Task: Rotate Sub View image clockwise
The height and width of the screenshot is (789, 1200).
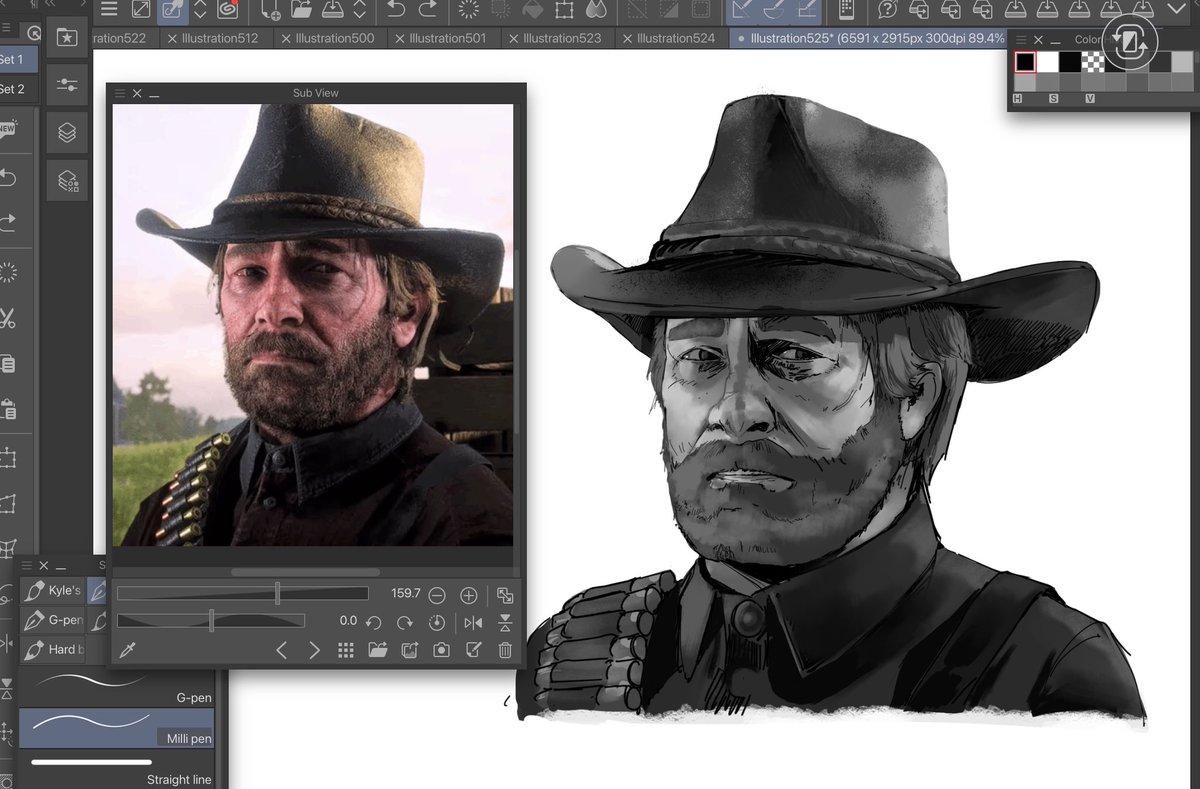Action: point(405,622)
